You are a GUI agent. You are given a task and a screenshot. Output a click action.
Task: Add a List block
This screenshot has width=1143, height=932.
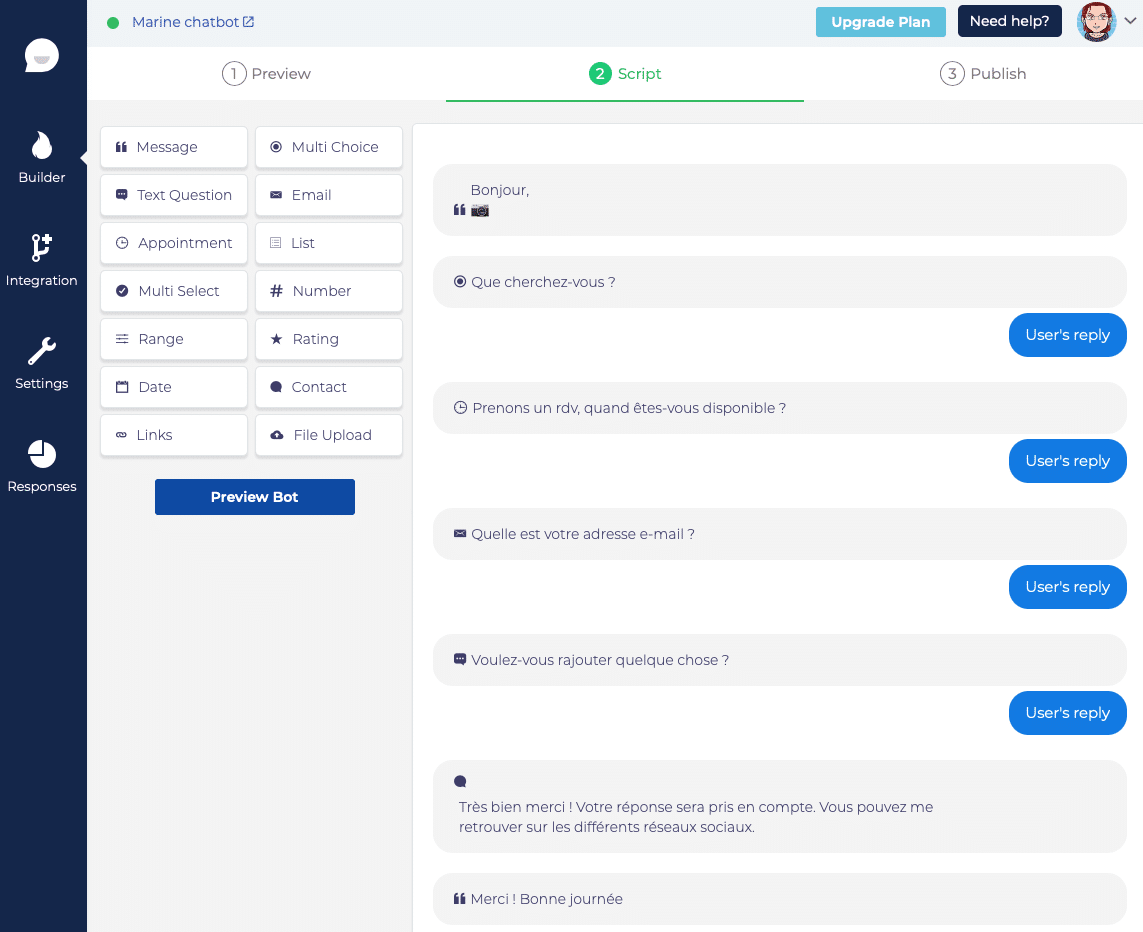[329, 243]
